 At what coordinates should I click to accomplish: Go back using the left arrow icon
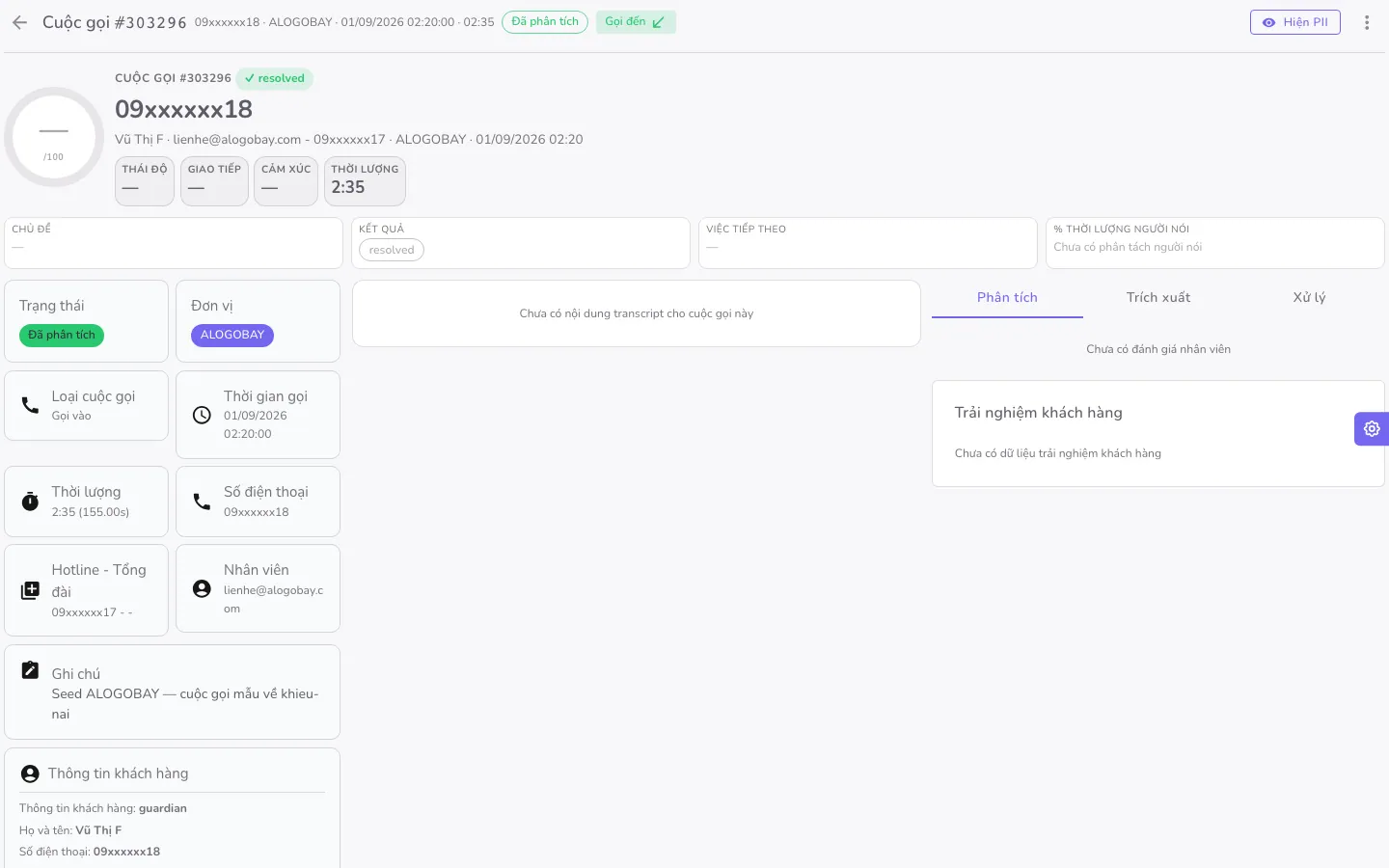[19, 22]
